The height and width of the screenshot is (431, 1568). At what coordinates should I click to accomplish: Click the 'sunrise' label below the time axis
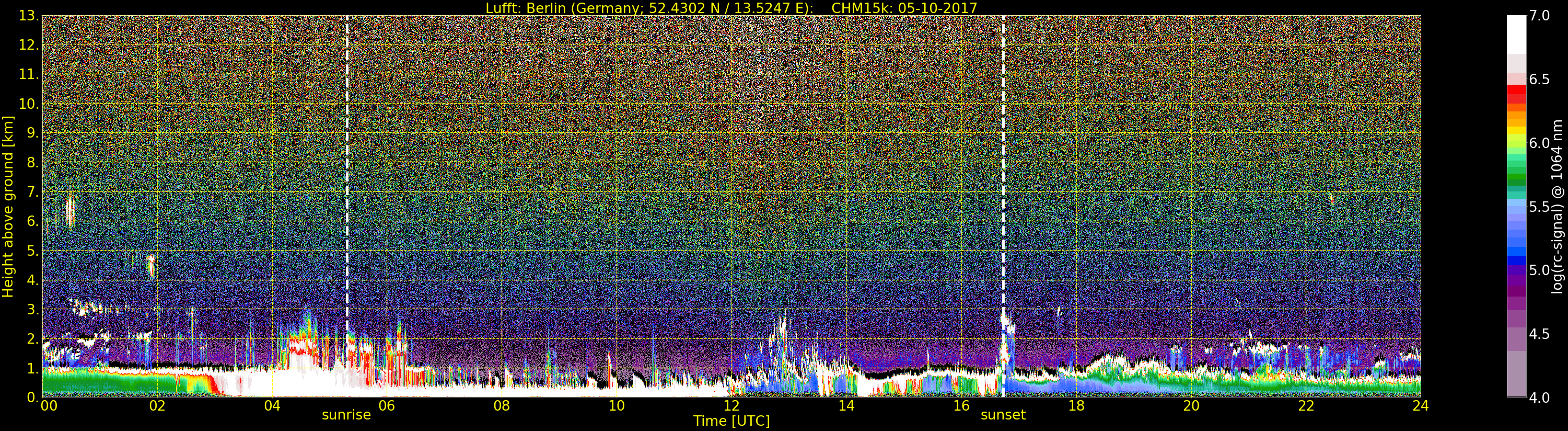pyautogui.click(x=346, y=415)
